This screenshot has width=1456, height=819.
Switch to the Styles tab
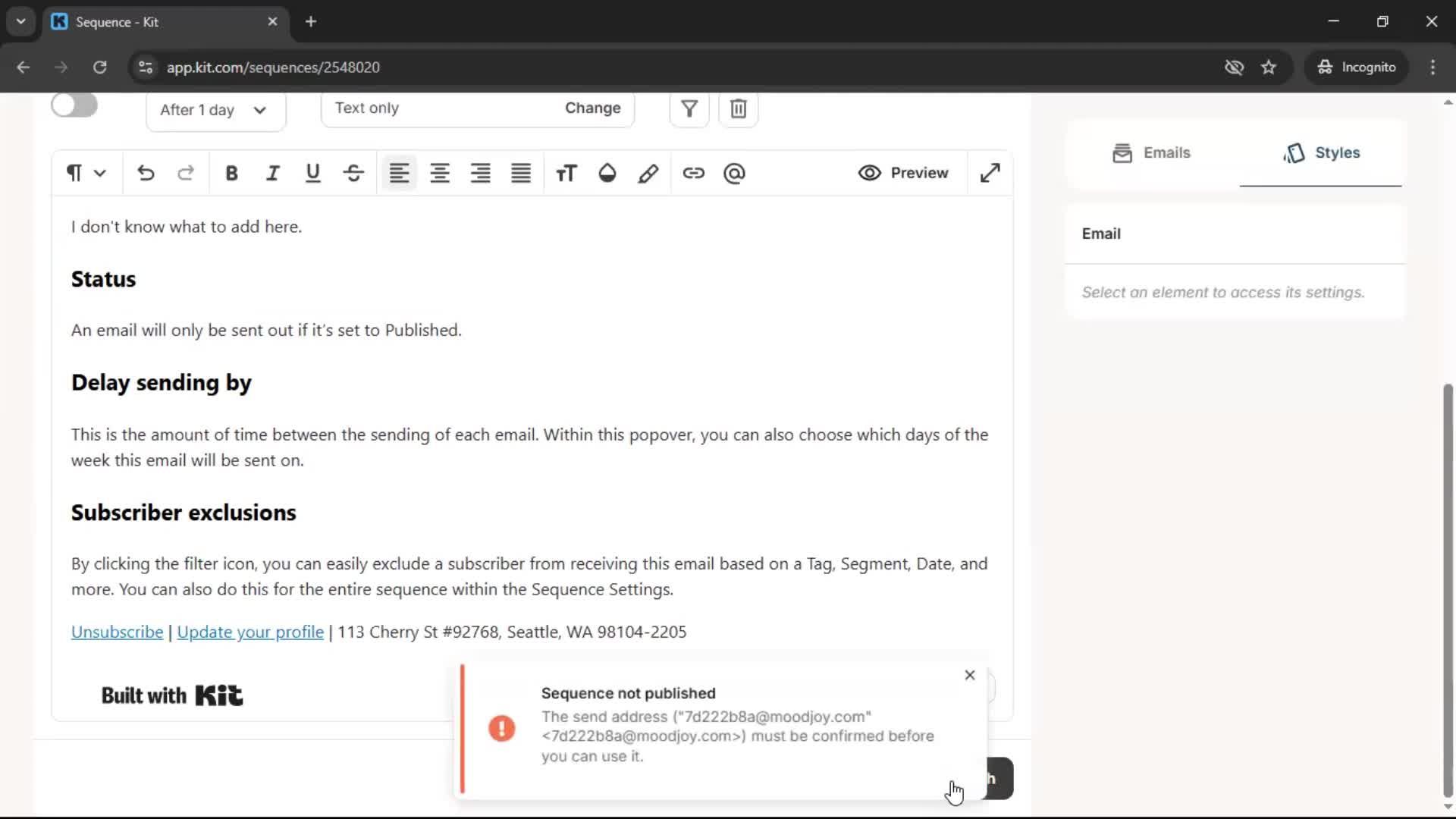(x=1321, y=152)
